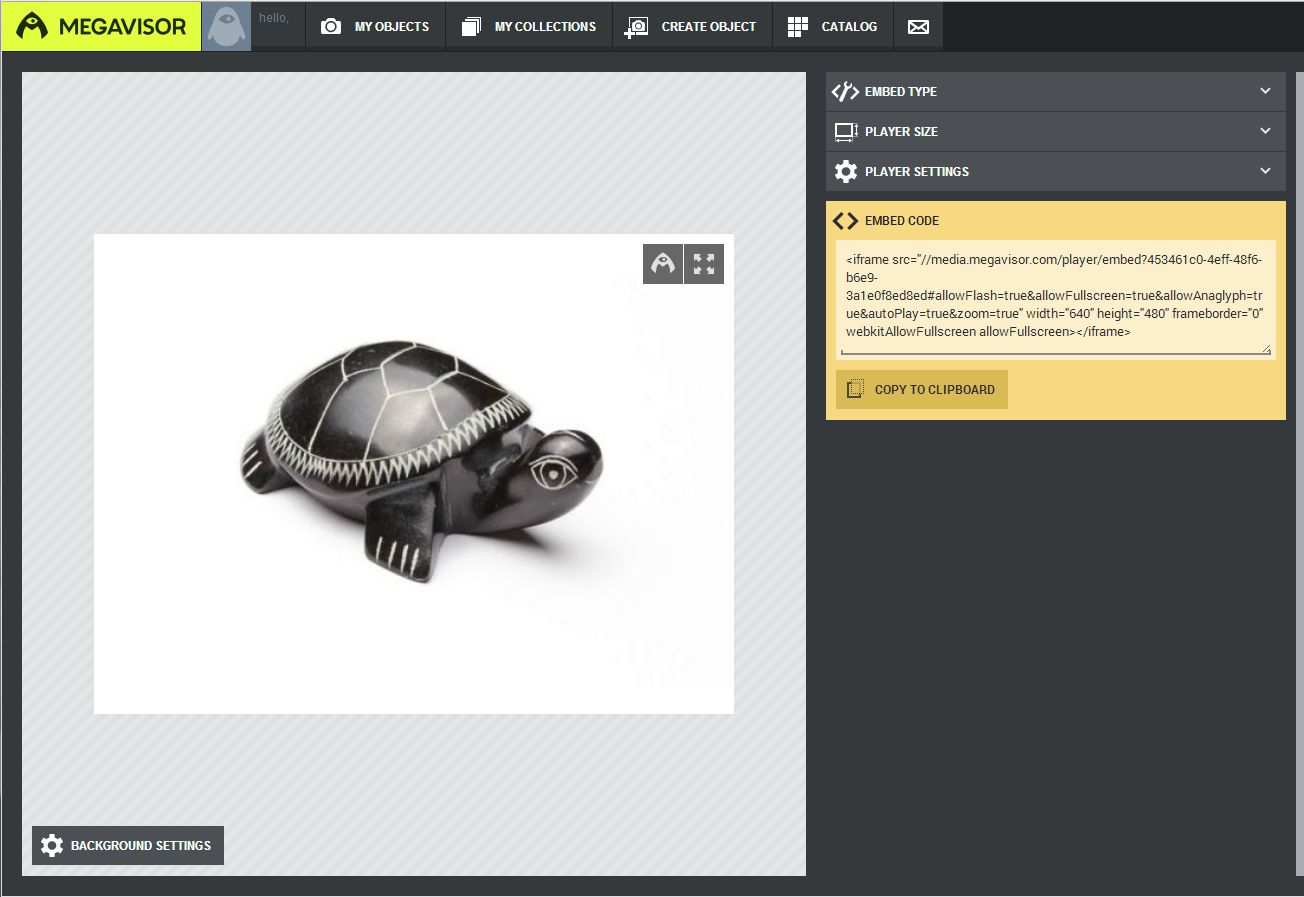Click inside the embed code text area

click(x=1055, y=297)
